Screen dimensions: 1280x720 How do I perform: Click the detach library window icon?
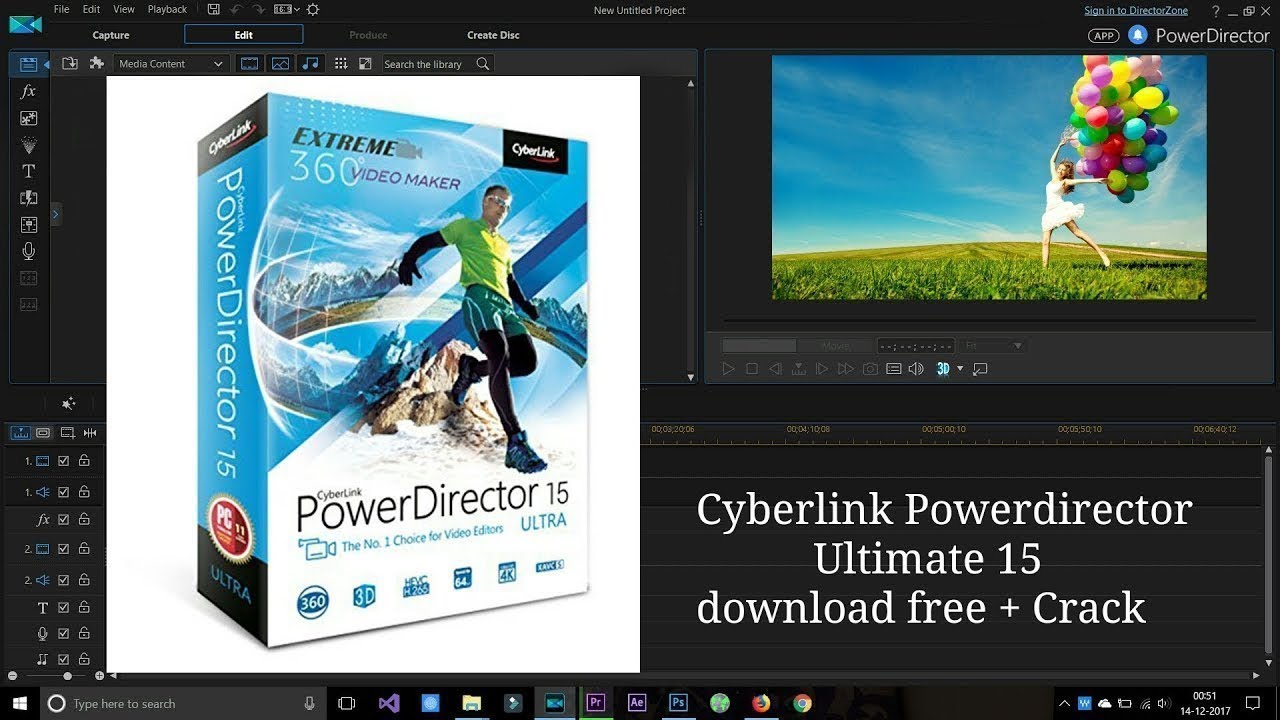pyautogui.click(x=365, y=63)
